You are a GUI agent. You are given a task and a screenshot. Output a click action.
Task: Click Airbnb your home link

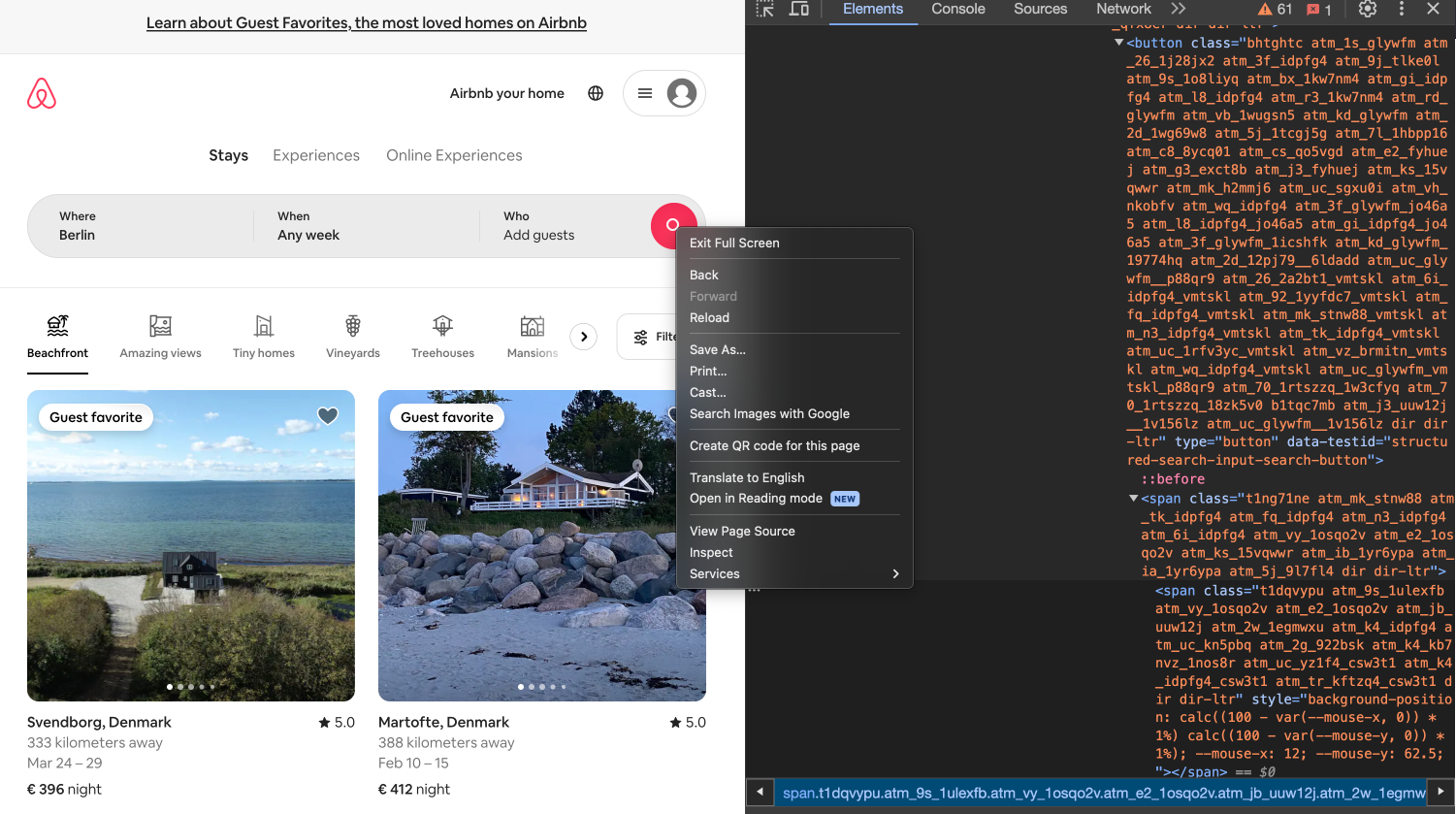[x=507, y=93]
